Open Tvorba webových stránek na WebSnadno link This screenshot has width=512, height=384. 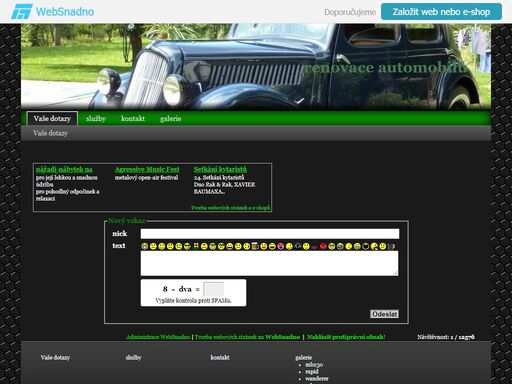pyautogui.click(x=247, y=337)
